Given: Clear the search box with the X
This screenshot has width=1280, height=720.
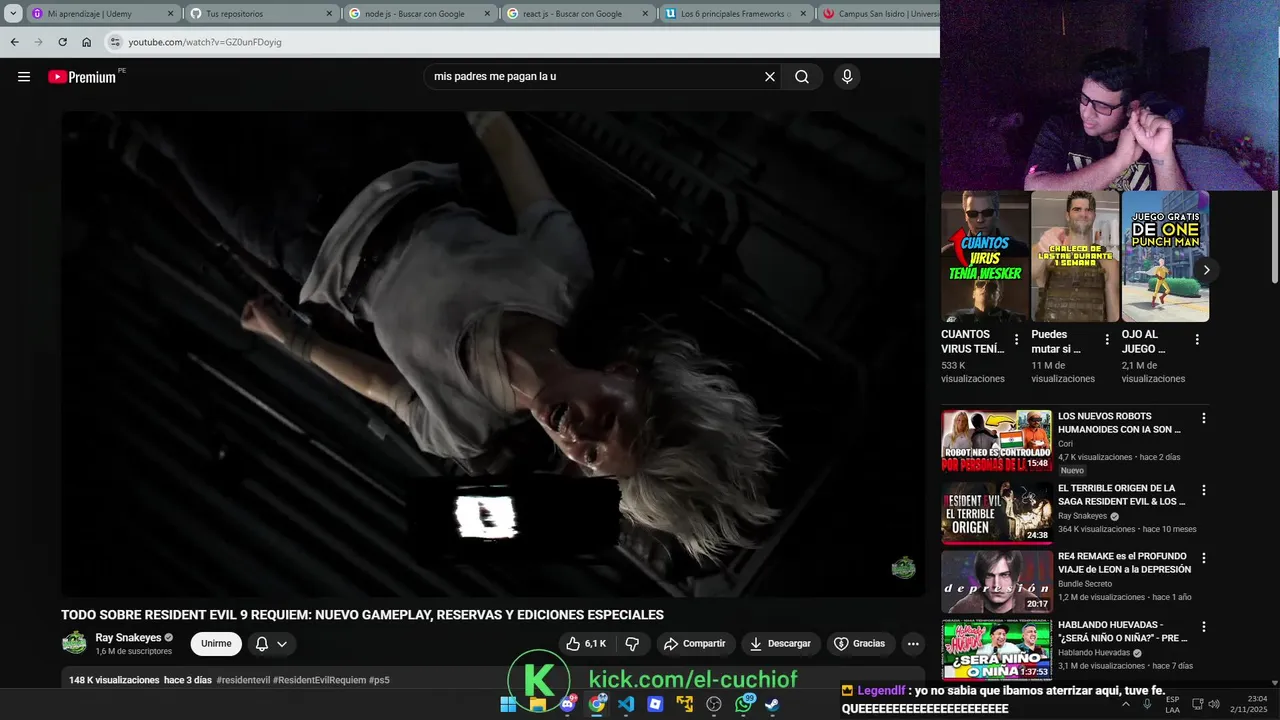Looking at the screenshot, I should (x=770, y=77).
